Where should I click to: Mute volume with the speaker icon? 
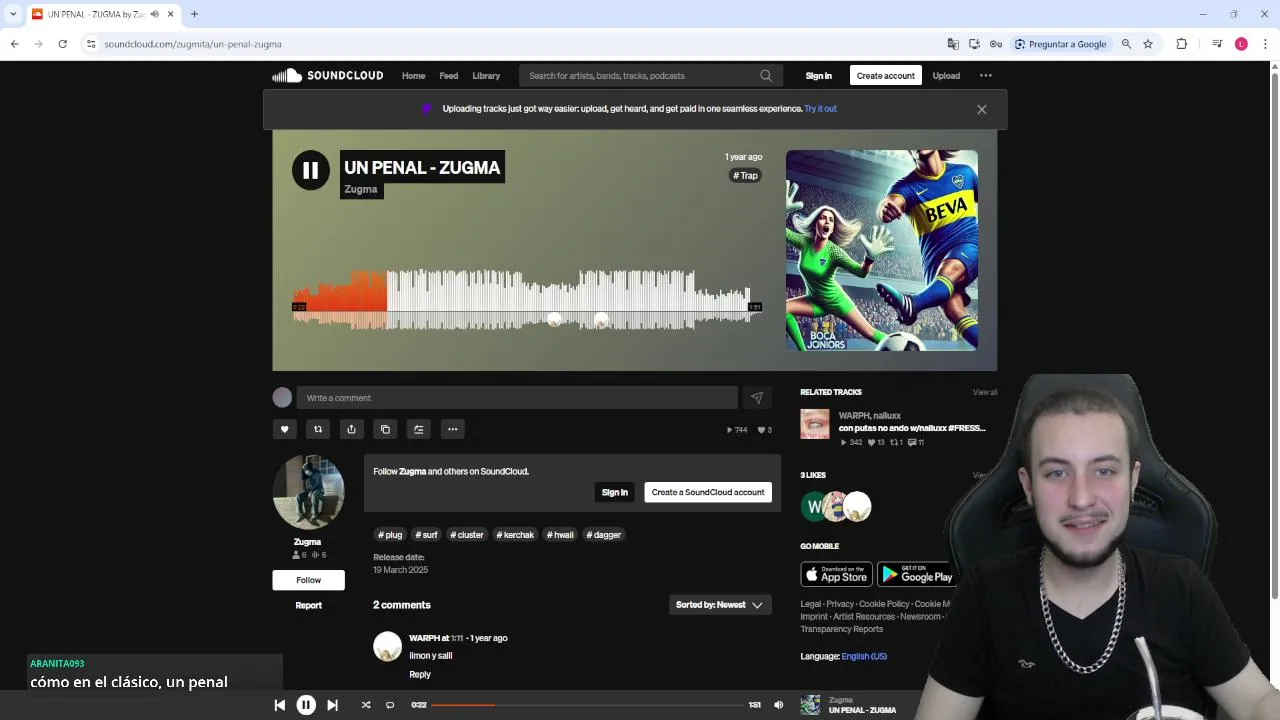779,705
